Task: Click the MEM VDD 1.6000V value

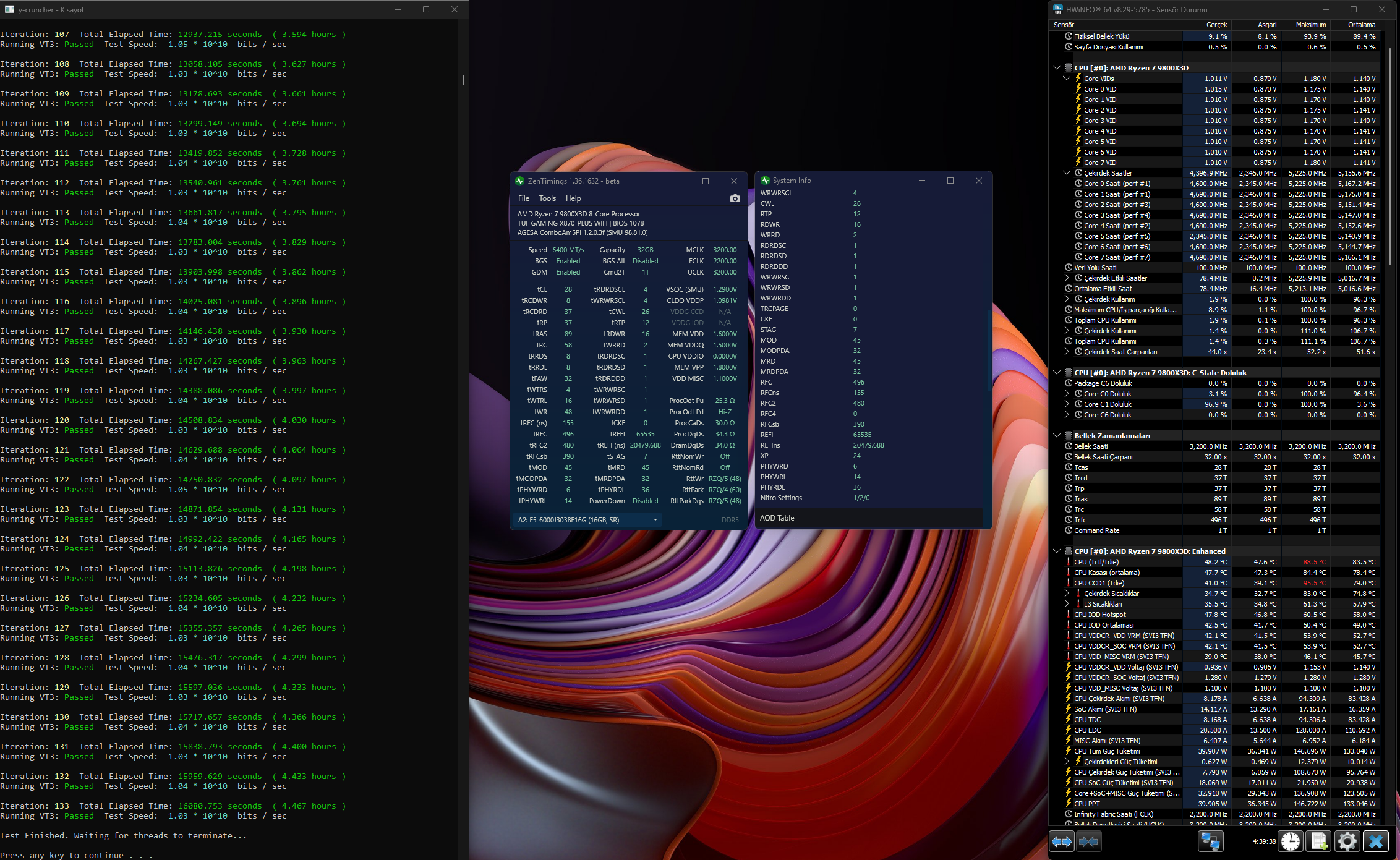Action: point(725,334)
